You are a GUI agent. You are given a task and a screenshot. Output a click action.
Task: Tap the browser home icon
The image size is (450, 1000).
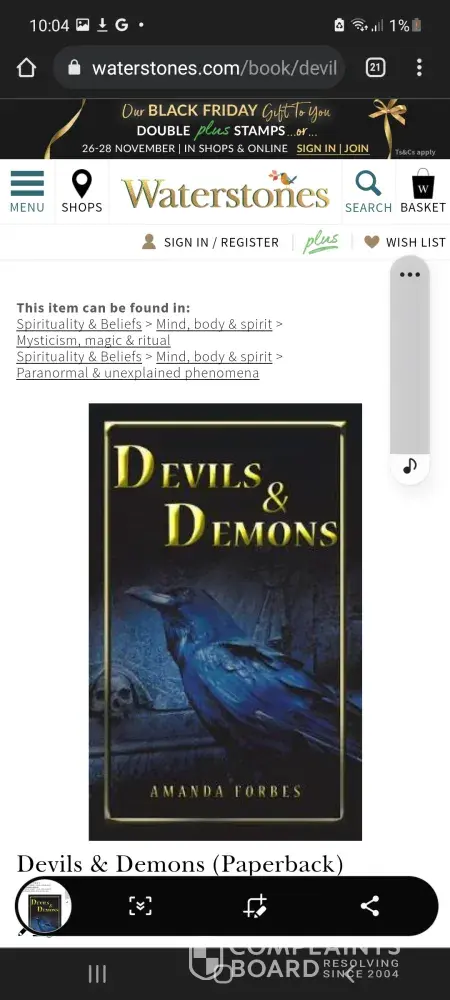pyautogui.click(x=26, y=68)
